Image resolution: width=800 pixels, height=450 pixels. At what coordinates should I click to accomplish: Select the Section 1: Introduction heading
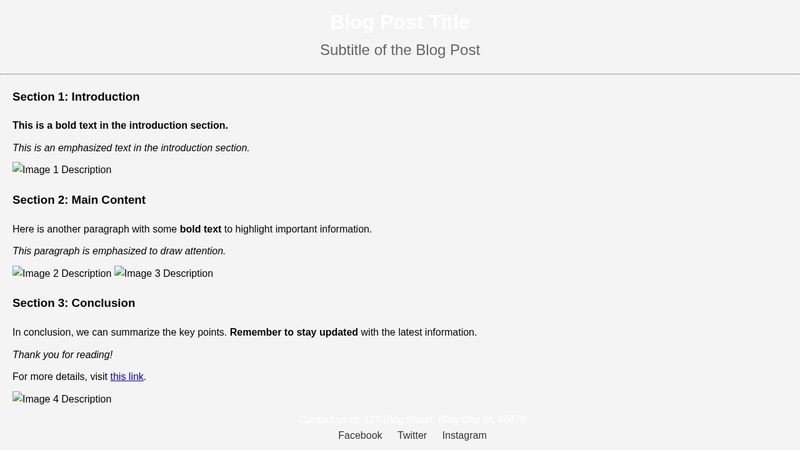tap(76, 97)
